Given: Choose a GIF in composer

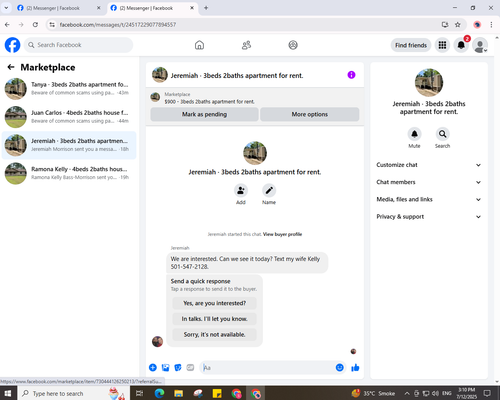Looking at the screenshot, I should pos(190,368).
